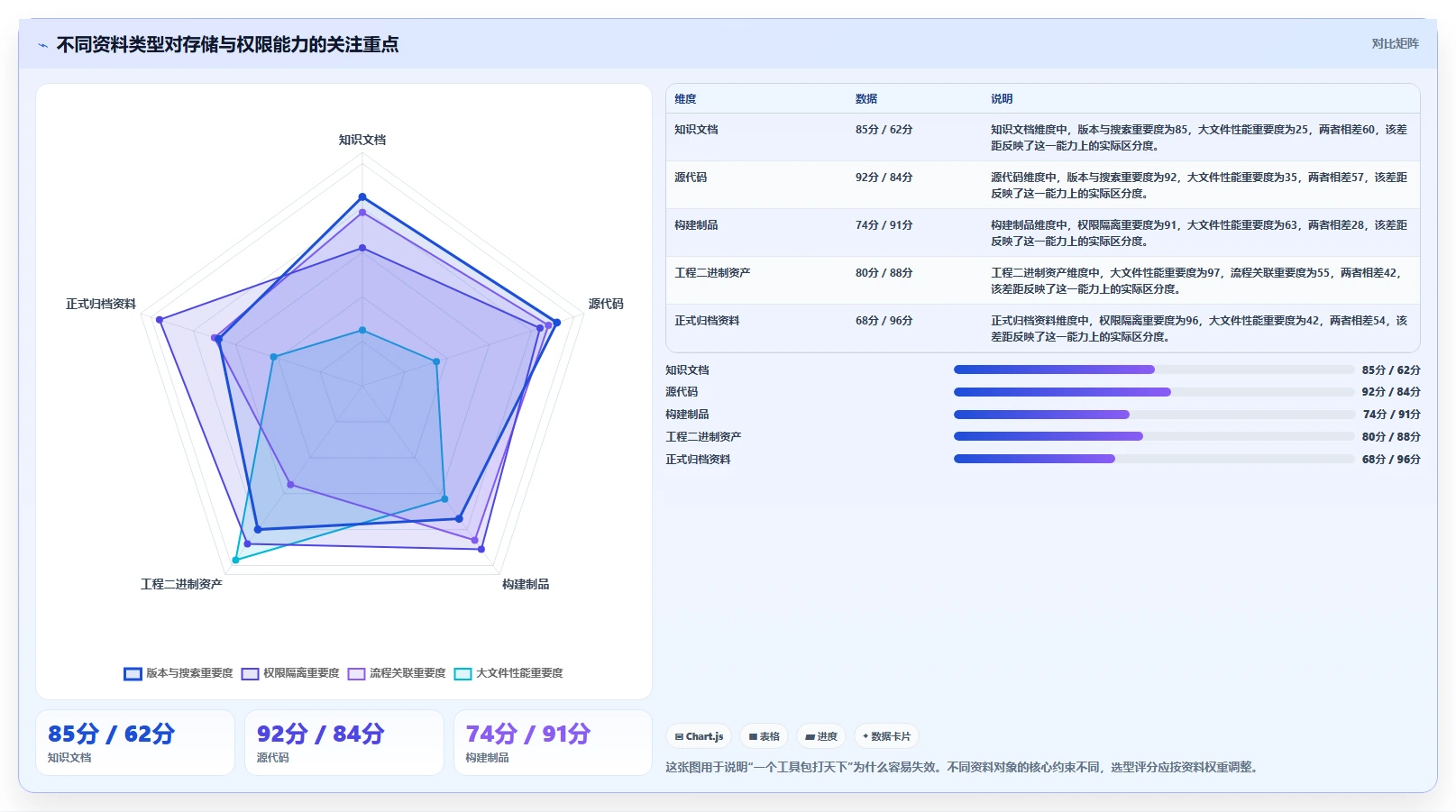The width and height of the screenshot is (1456, 812).
Task: Click the 对比矩阵 label in the header
Action: [1395, 43]
